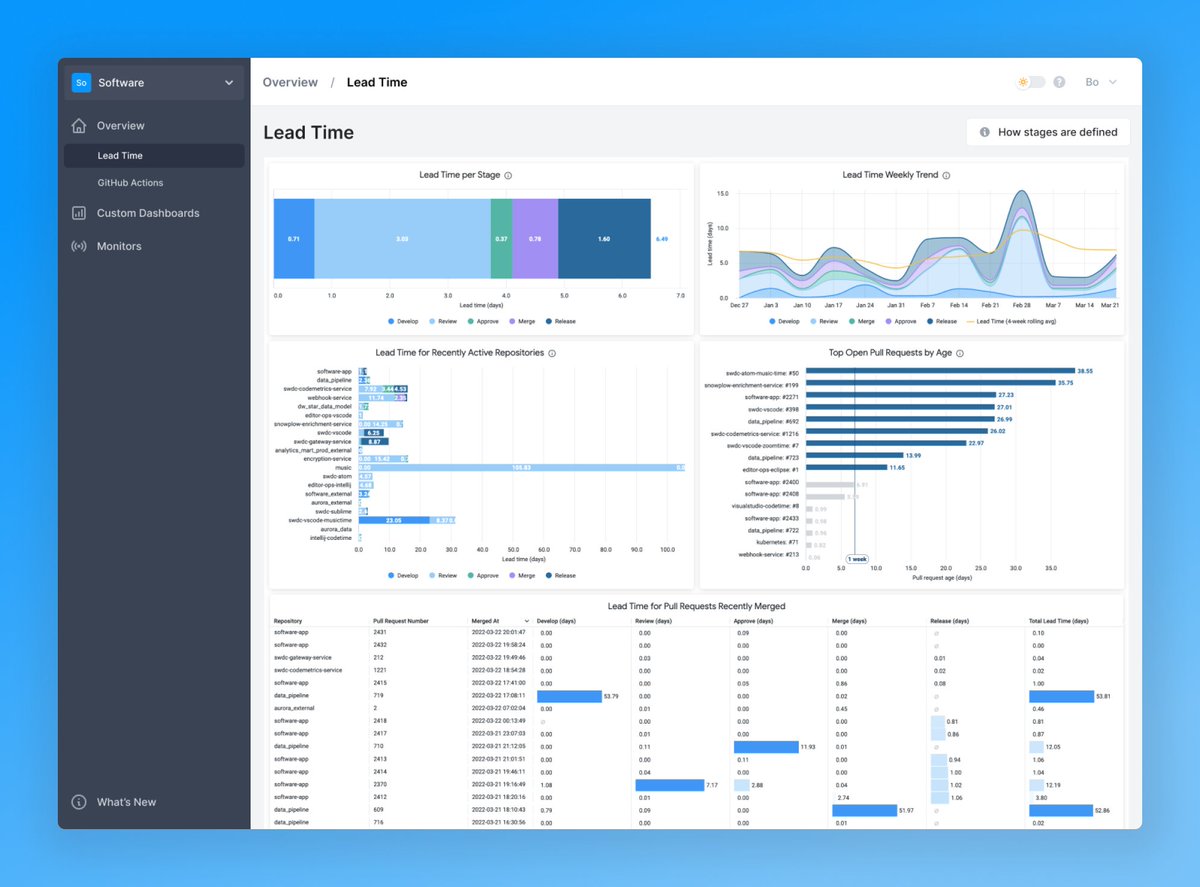The width and height of the screenshot is (1200, 887).
Task: Click the encryption-service repository label
Action: pyautogui.click(x=330, y=458)
